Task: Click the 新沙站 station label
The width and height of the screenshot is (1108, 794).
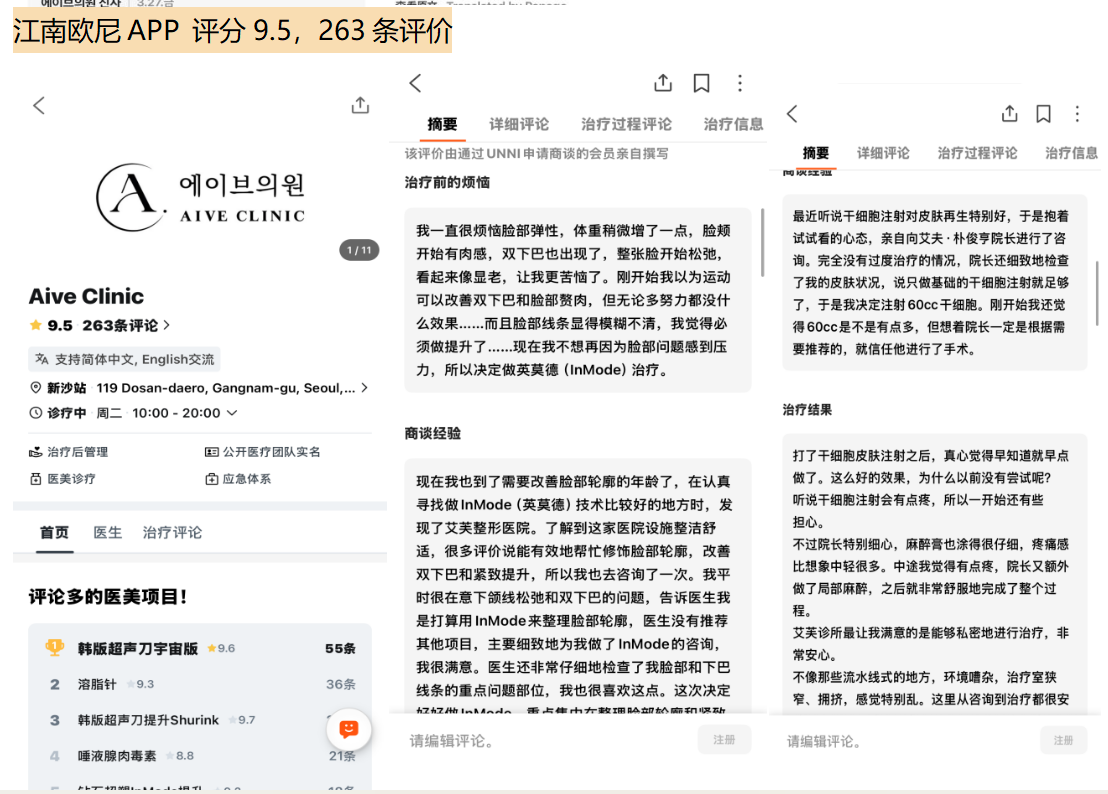Action: point(66,388)
